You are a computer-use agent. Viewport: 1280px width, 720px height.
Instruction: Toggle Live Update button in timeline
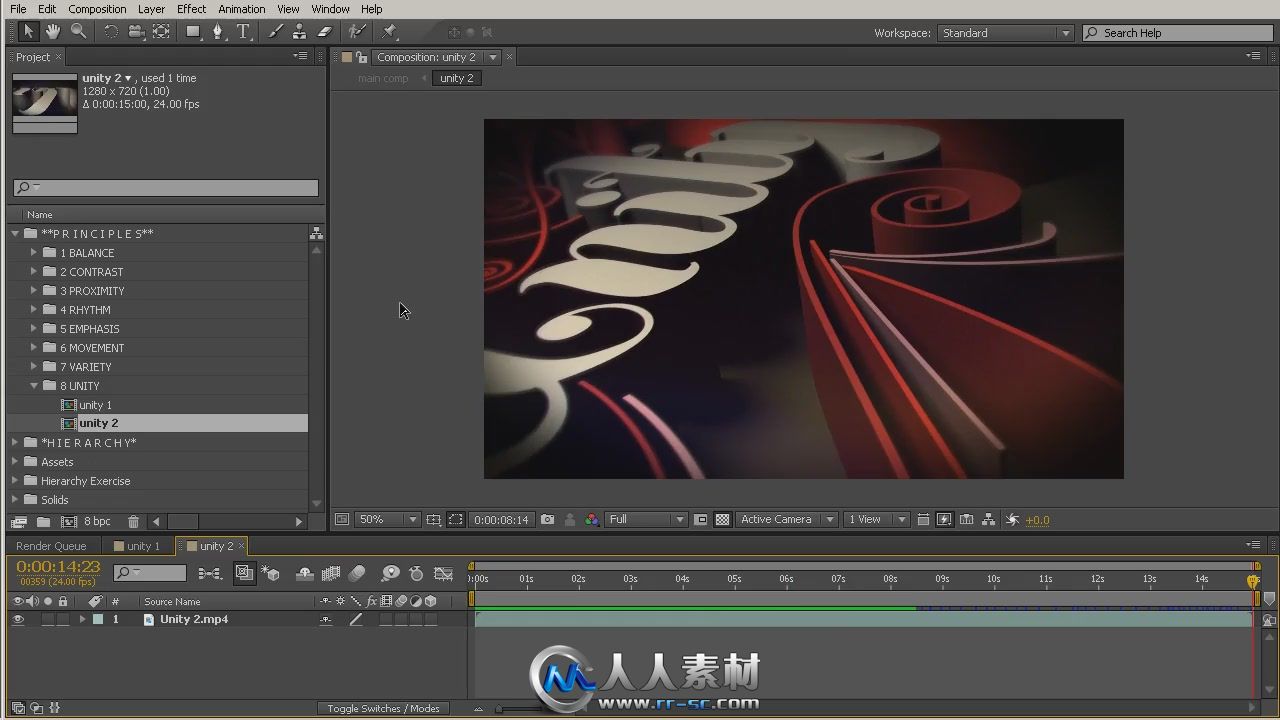pos(244,573)
